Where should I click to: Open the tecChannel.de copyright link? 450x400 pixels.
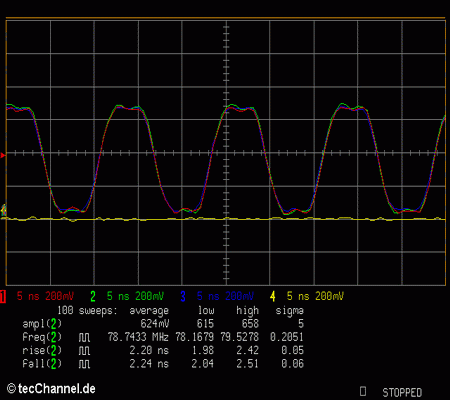(x=51, y=389)
